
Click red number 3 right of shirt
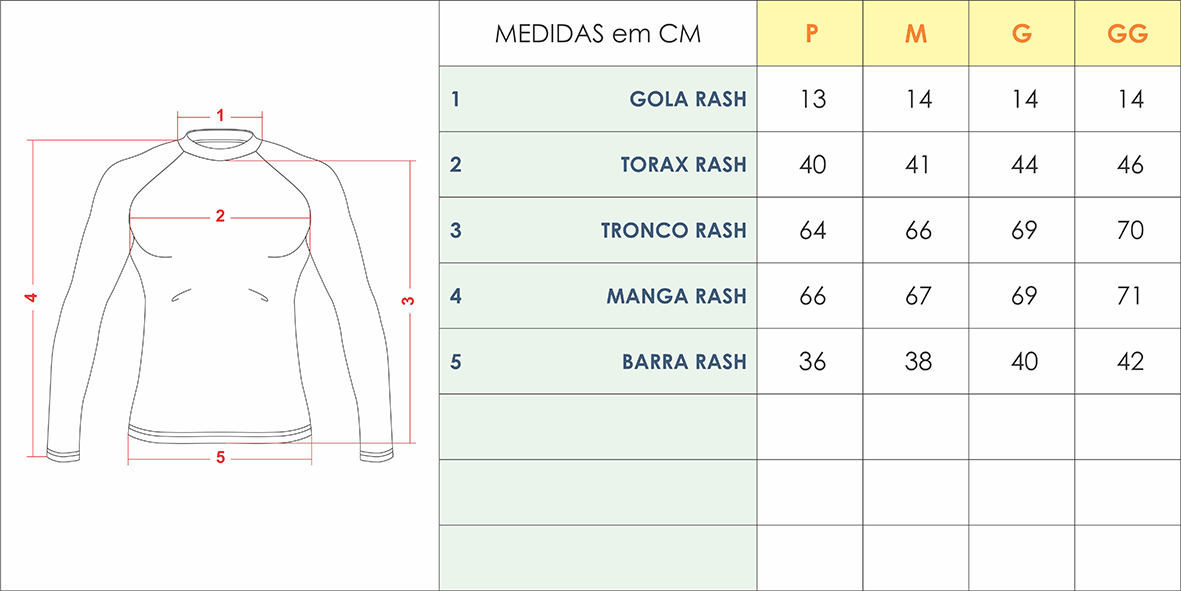click(x=408, y=301)
